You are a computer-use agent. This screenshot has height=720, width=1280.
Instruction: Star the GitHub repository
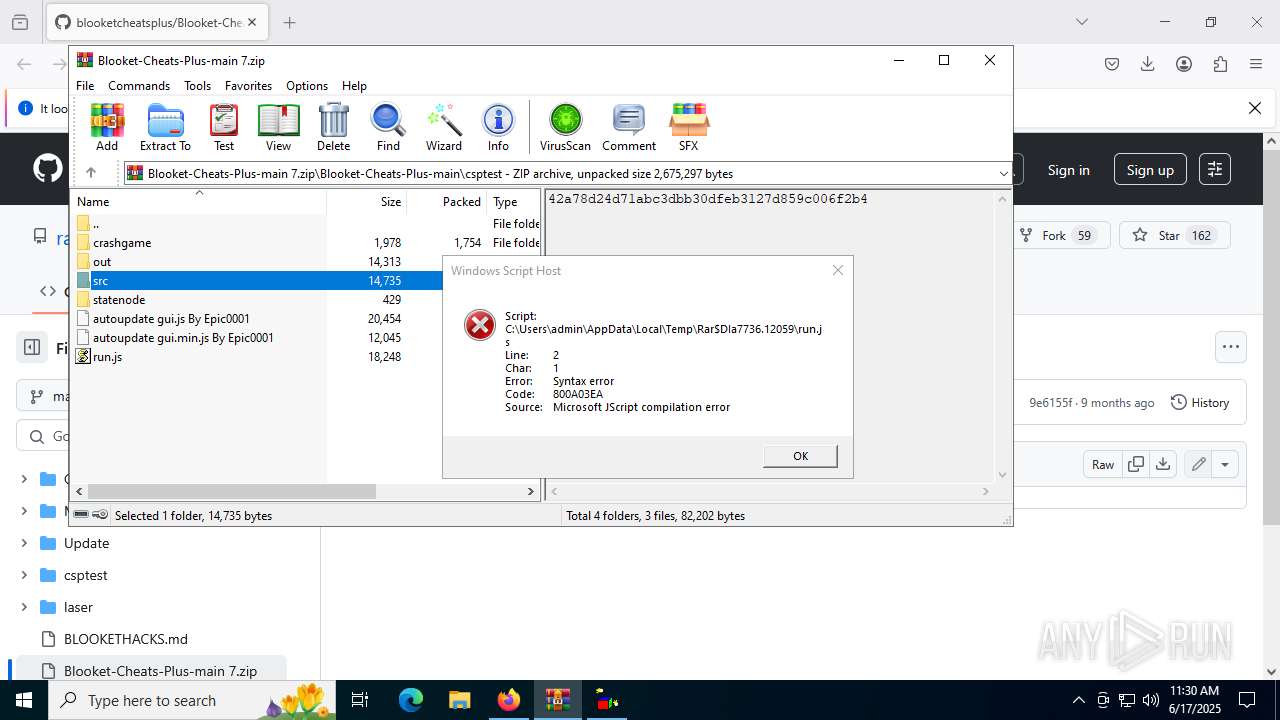[x=1175, y=236]
